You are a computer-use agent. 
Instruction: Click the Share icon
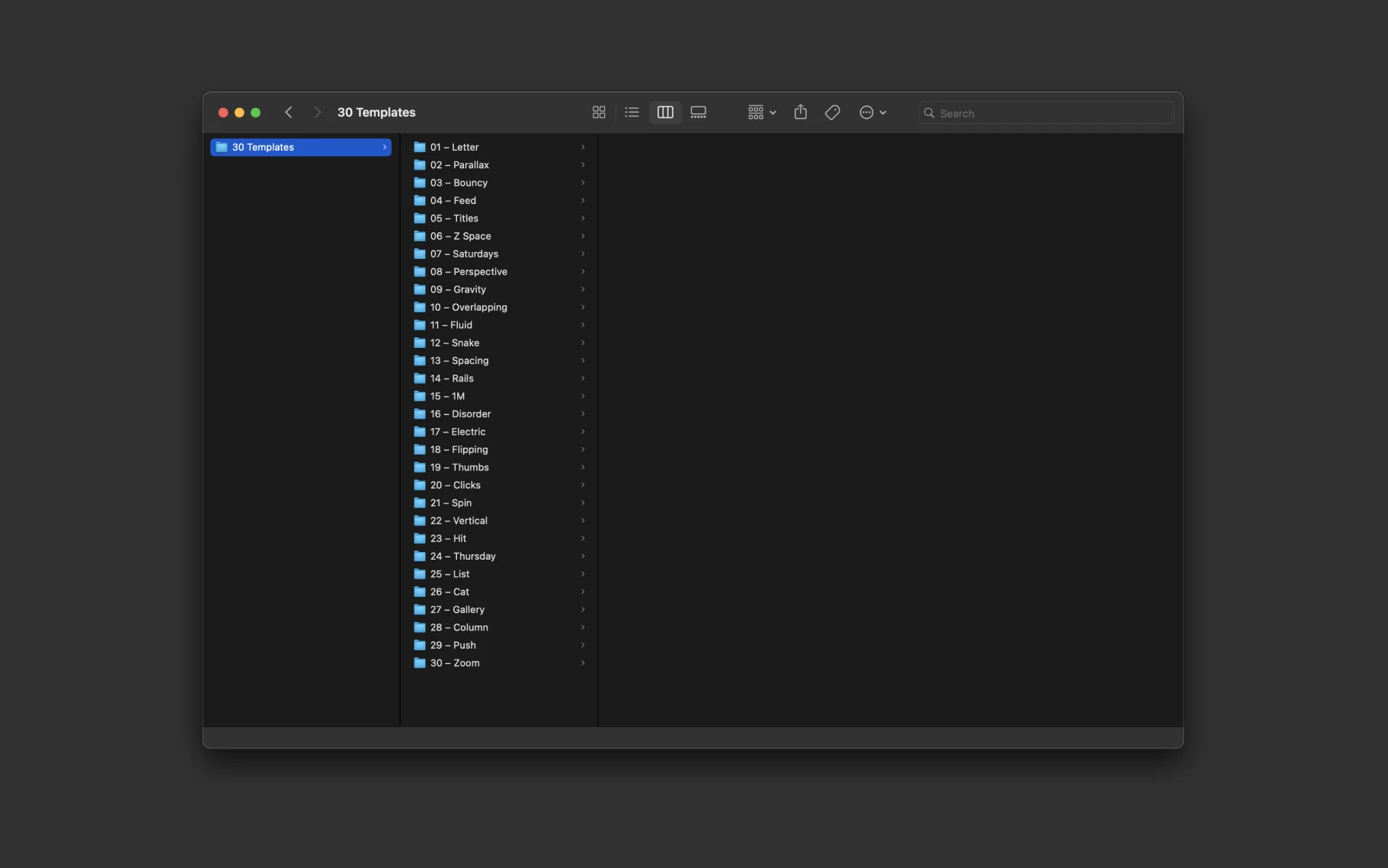pos(800,113)
